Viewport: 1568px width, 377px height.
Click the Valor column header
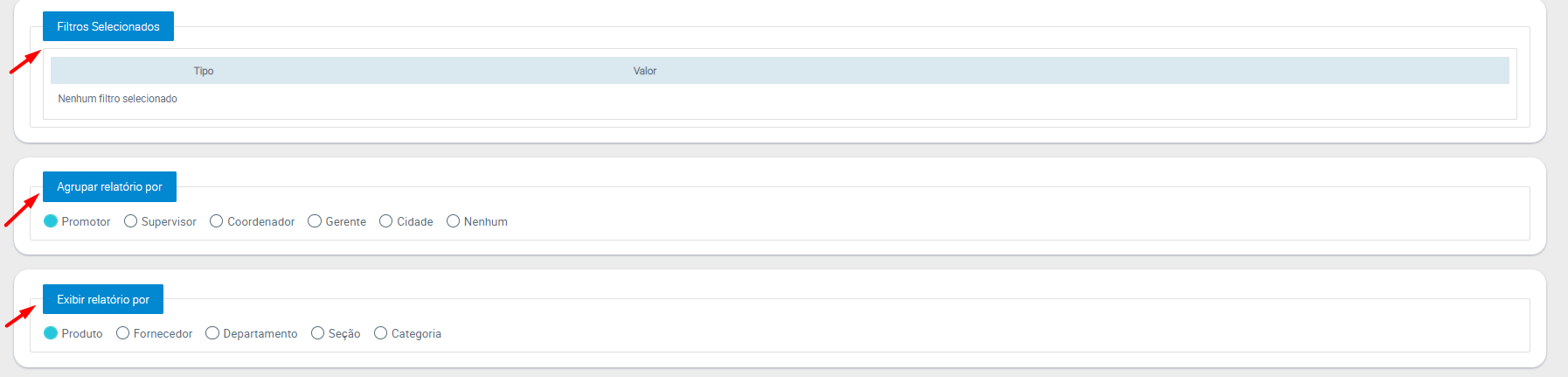coord(645,71)
